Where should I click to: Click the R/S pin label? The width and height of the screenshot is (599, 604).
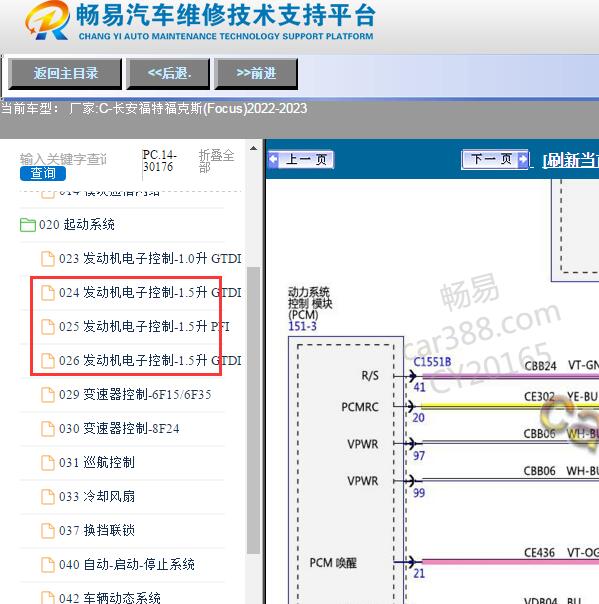(x=370, y=376)
